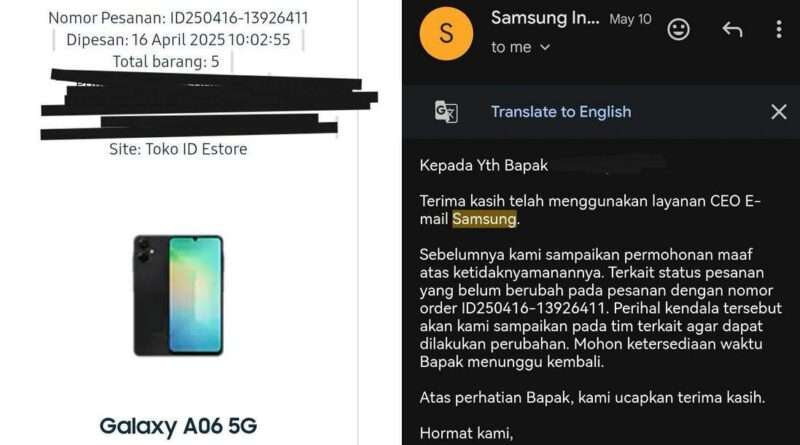Screen dimensions: 800x445
Task: Click the Google Translate icon
Action: point(446,112)
